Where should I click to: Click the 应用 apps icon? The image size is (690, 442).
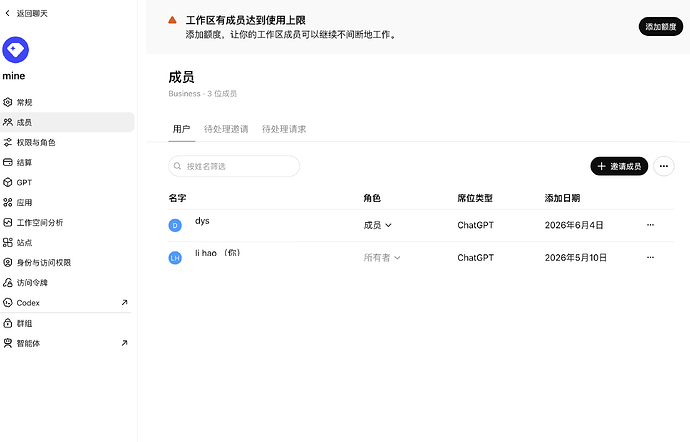pyautogui.click(x=8, y=203)
